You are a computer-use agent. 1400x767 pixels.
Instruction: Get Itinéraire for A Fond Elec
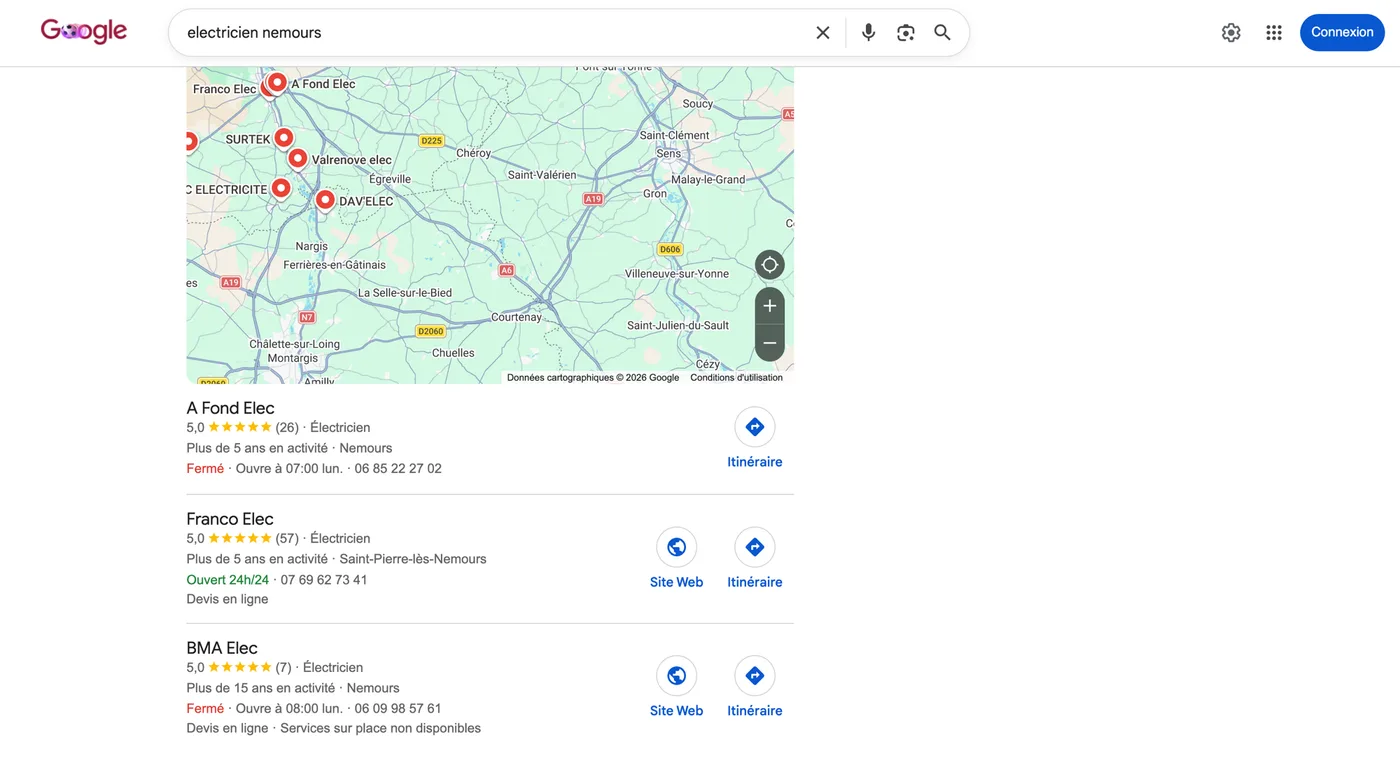755,439
